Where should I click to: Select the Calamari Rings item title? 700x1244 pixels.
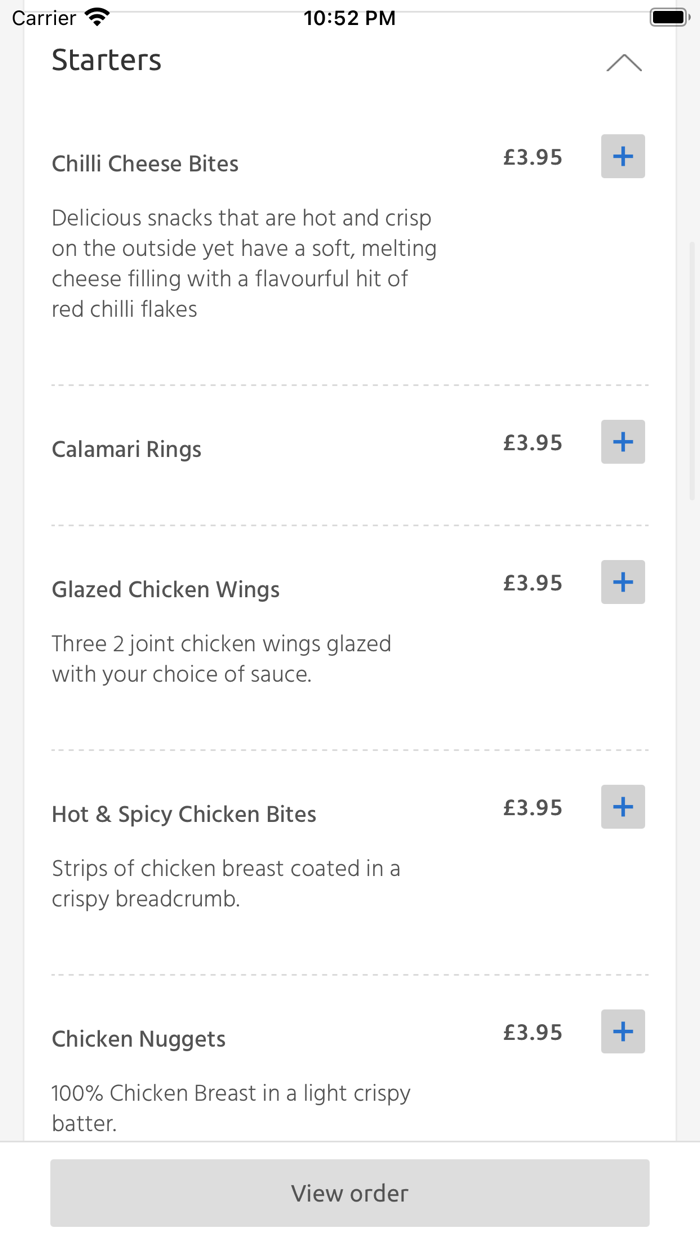coord(126,450)
